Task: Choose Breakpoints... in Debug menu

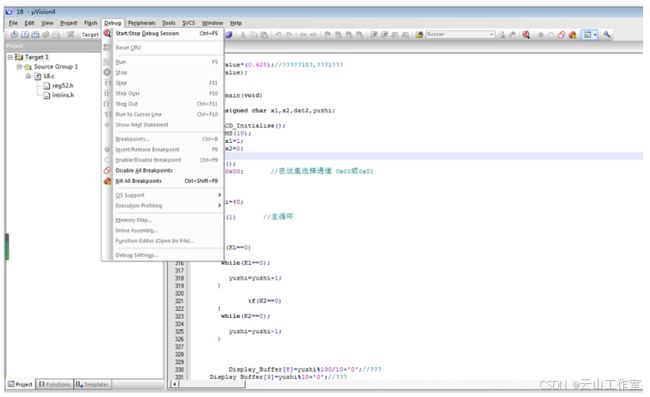Action: click(x=162, y=139)
